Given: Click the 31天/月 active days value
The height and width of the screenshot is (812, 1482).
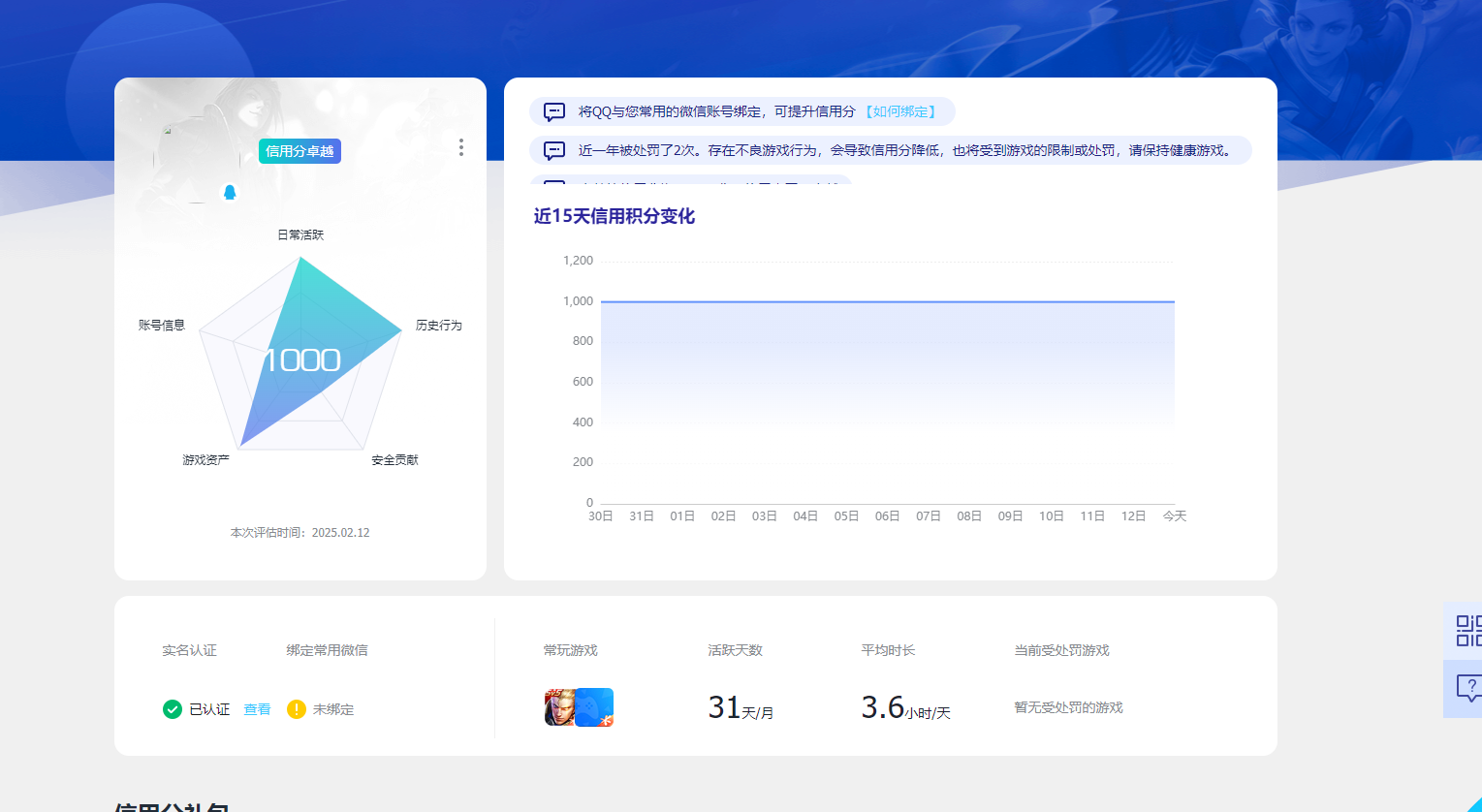Looking at the screenshot, I should pyautogui.click(x=741, y=708).
